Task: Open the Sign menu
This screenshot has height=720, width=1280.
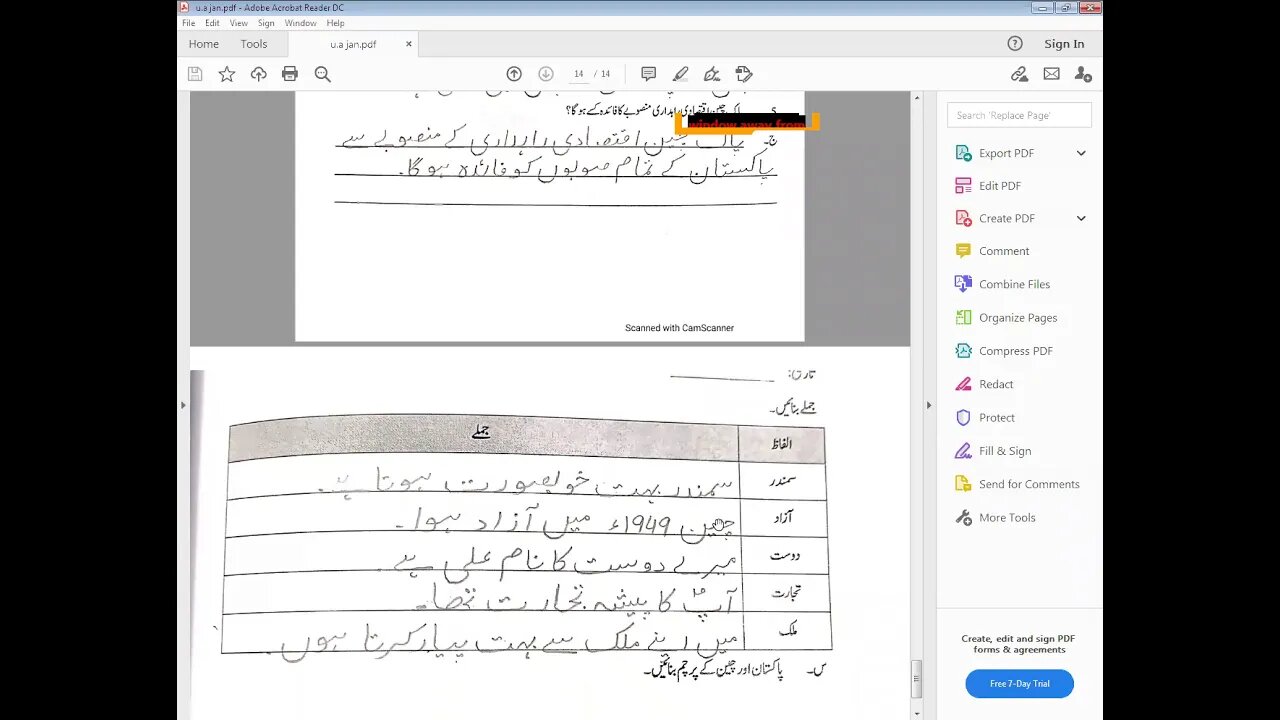Action: [x=266, y=23]
